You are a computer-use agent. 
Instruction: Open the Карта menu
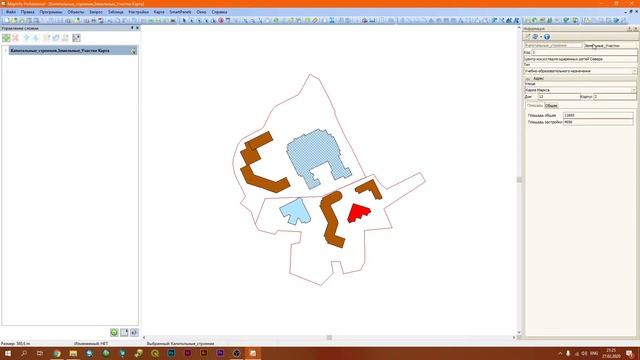coord(159,12)
